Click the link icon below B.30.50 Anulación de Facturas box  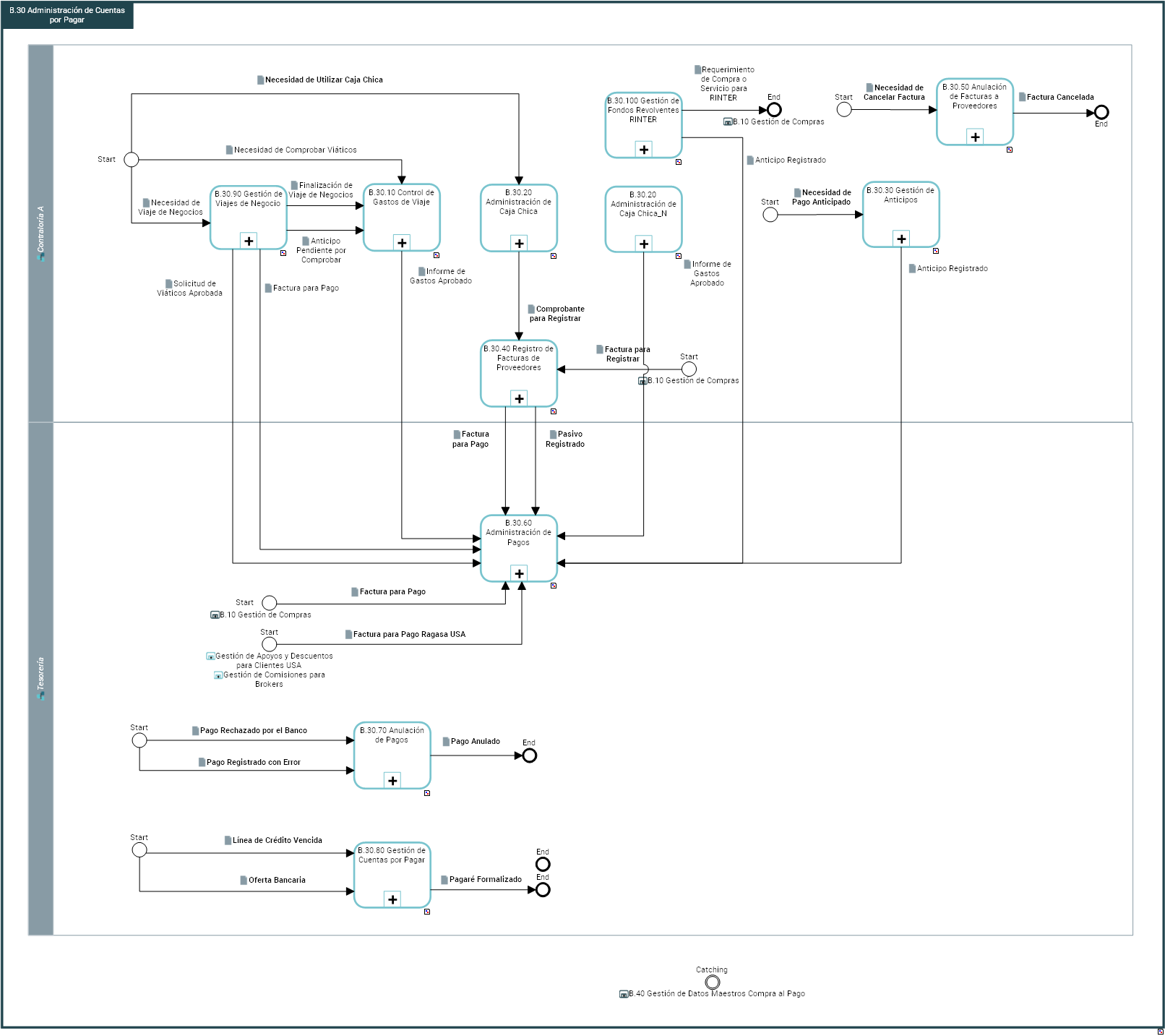pos(1010,150)
